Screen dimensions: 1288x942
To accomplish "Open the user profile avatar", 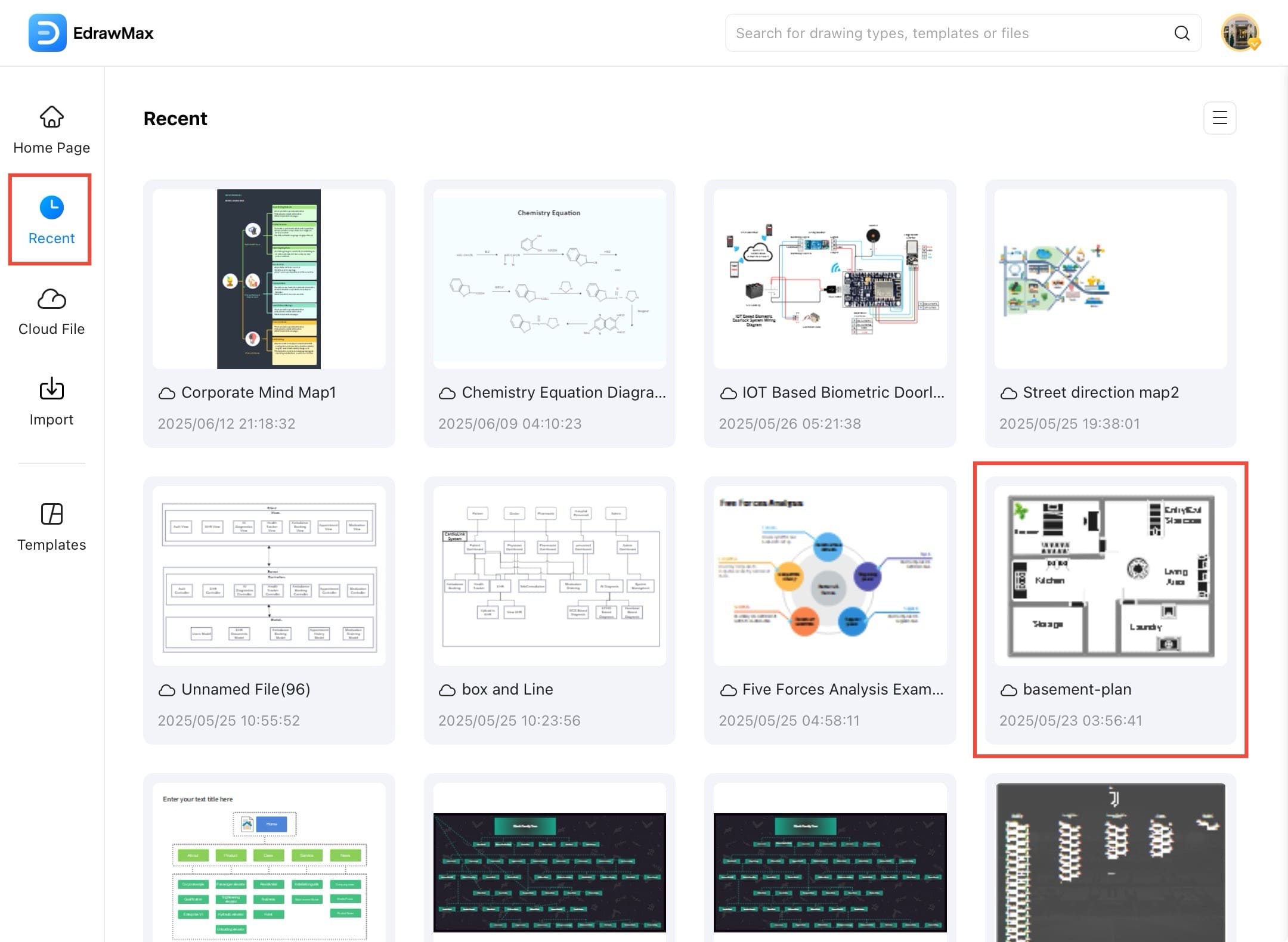I will [x=1240, y=33].
